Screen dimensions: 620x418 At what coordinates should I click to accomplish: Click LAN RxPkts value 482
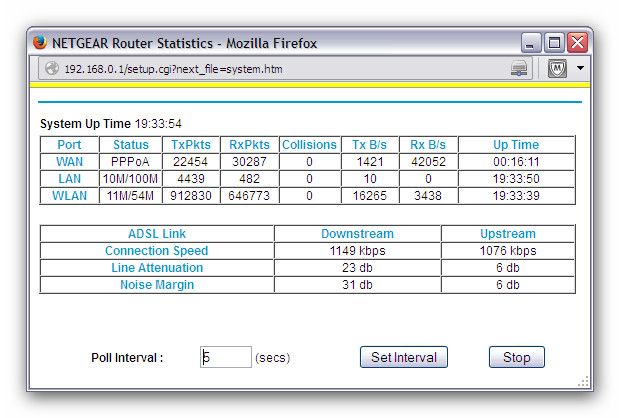(250, 179)
